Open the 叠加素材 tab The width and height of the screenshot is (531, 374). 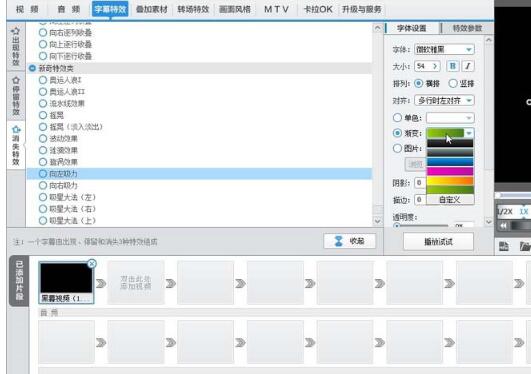[x=151, y=9]
